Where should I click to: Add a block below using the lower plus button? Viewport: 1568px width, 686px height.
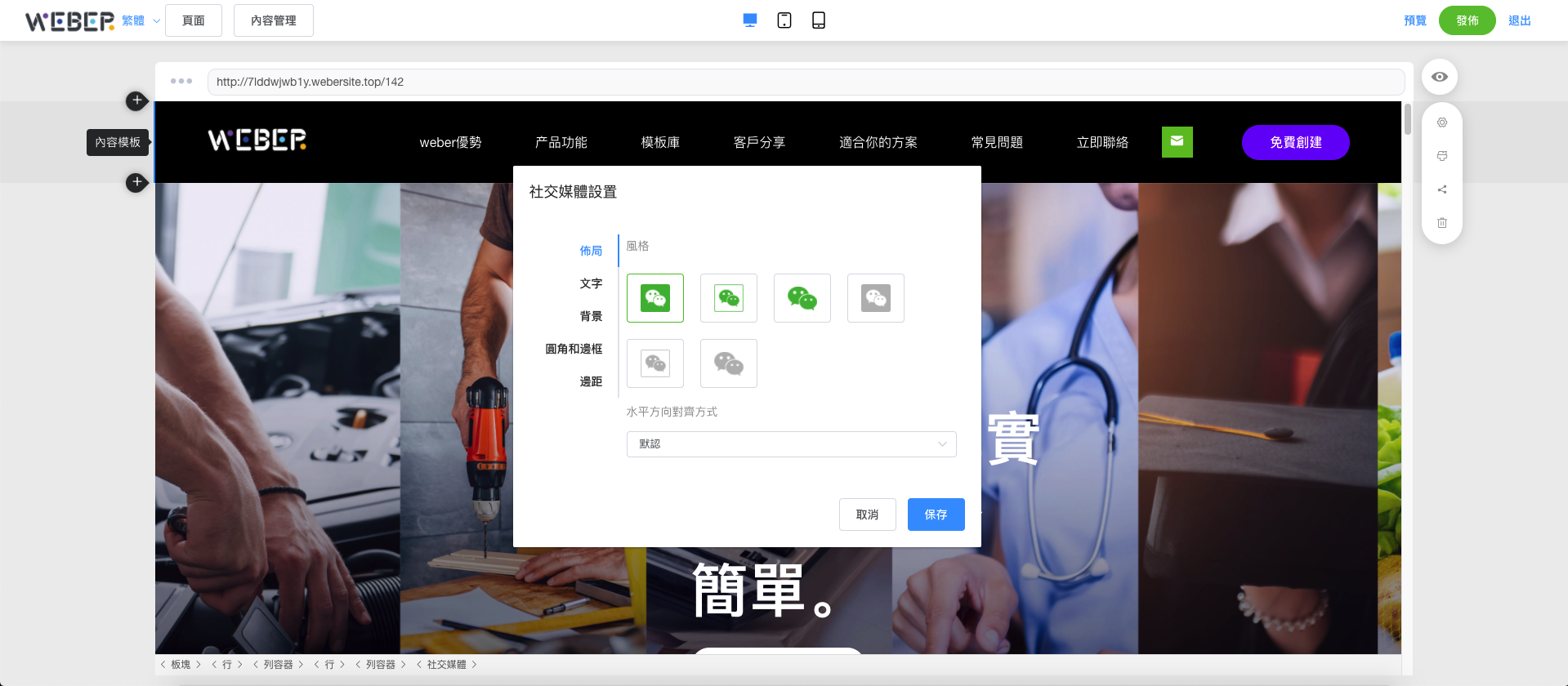pos(136,182)
